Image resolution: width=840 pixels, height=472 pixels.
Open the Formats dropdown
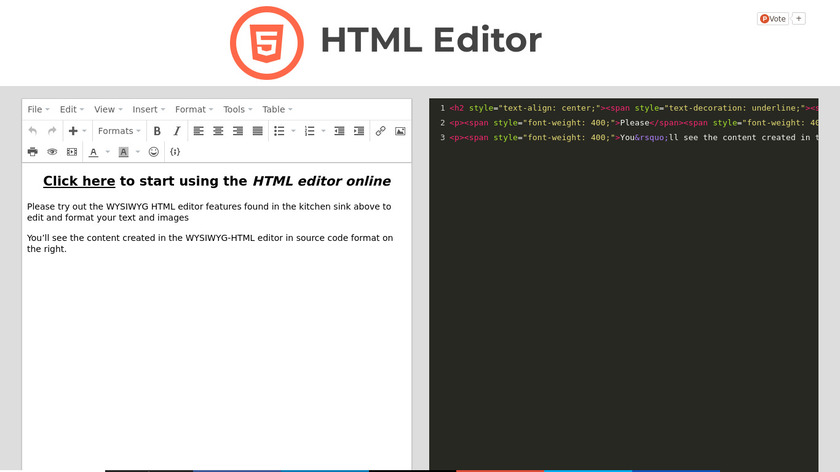119,131
